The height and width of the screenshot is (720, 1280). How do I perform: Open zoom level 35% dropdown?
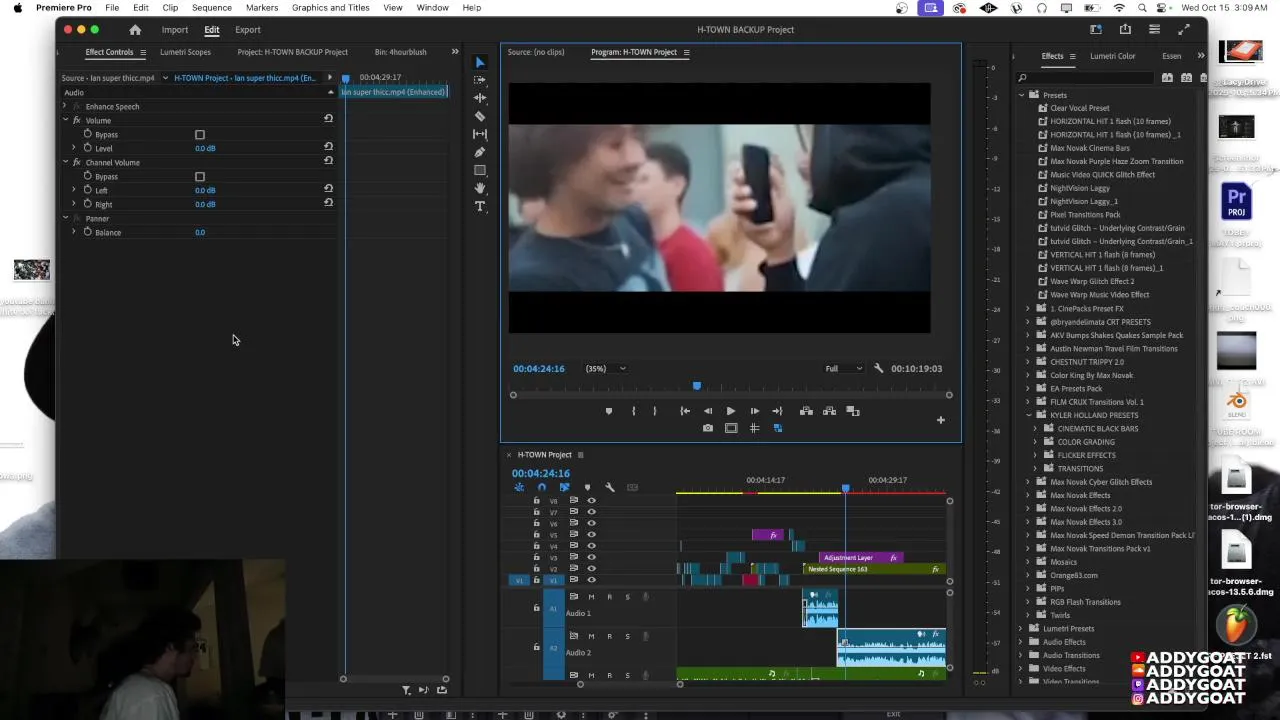(x=606, y=368)
